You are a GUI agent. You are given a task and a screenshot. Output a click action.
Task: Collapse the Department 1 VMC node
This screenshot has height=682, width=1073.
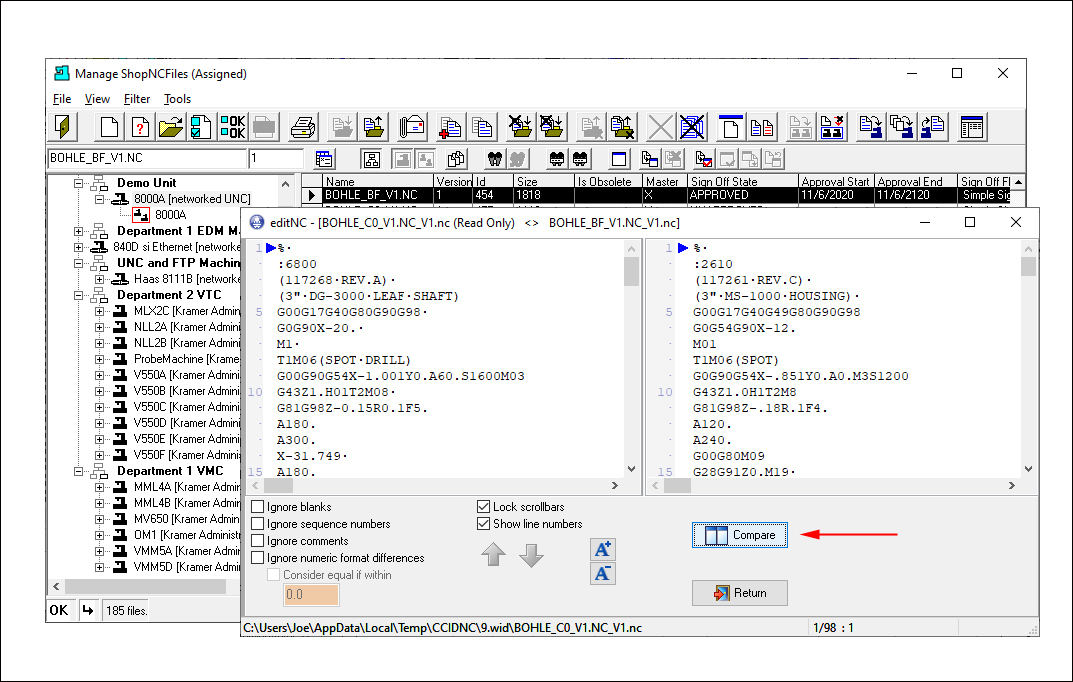[79, 471]
